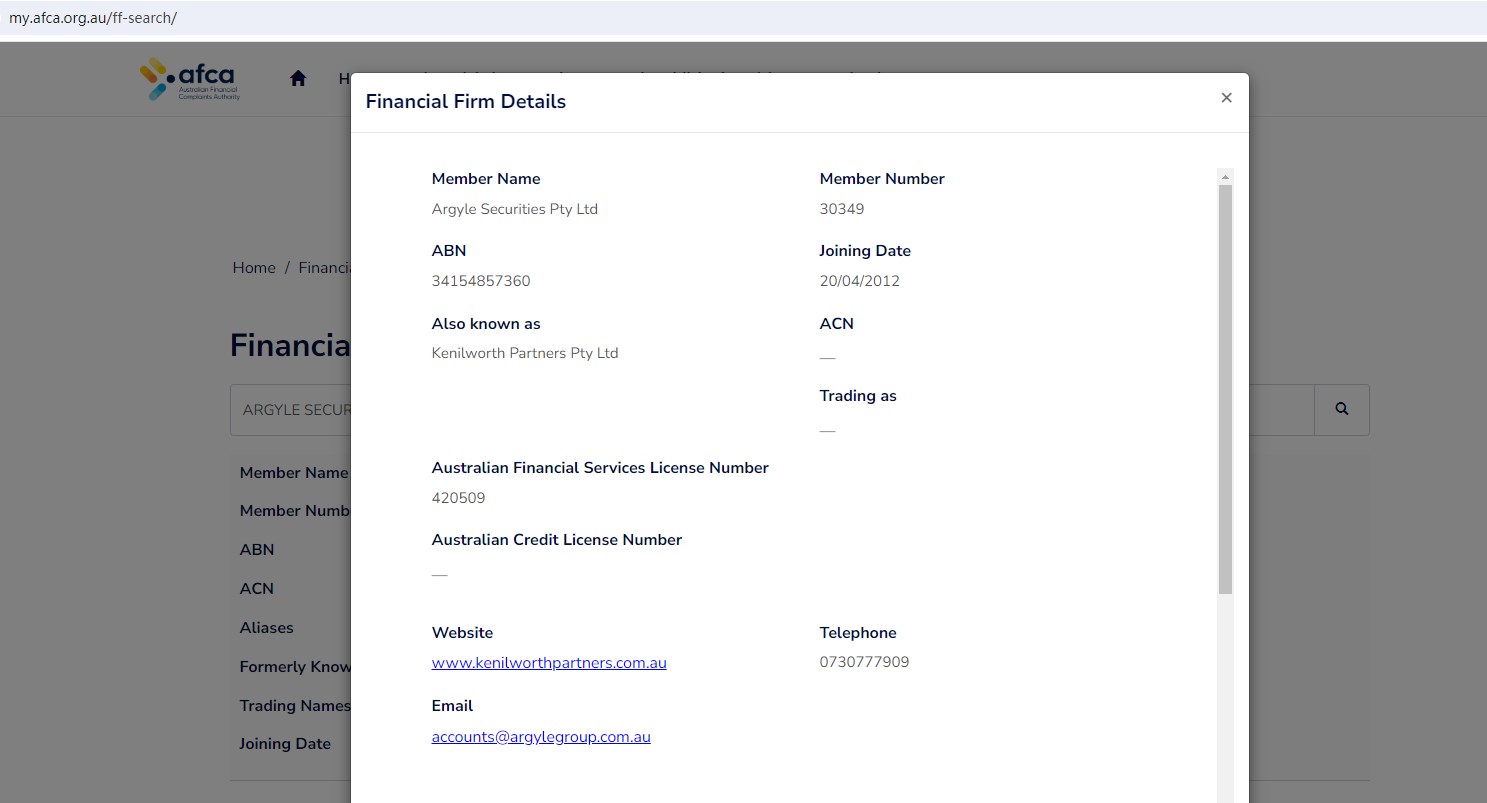This screenshot has height=803, width=1487.
Task: Close the Financial Firm Details dialog
Action: [1226, 98]
